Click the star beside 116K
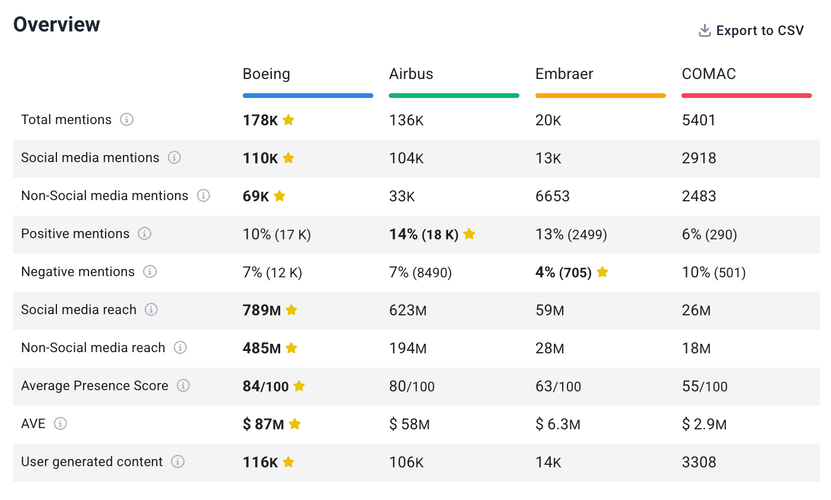This screenshot has height=500, width=831. pyautogui.click(x=288, y=462)
